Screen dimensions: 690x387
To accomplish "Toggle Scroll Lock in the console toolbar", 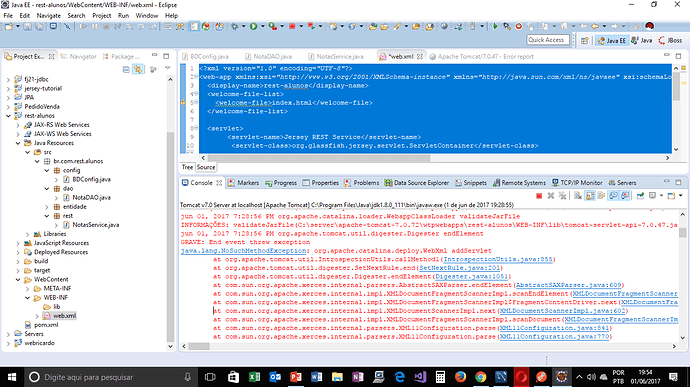I will [590, 195].
